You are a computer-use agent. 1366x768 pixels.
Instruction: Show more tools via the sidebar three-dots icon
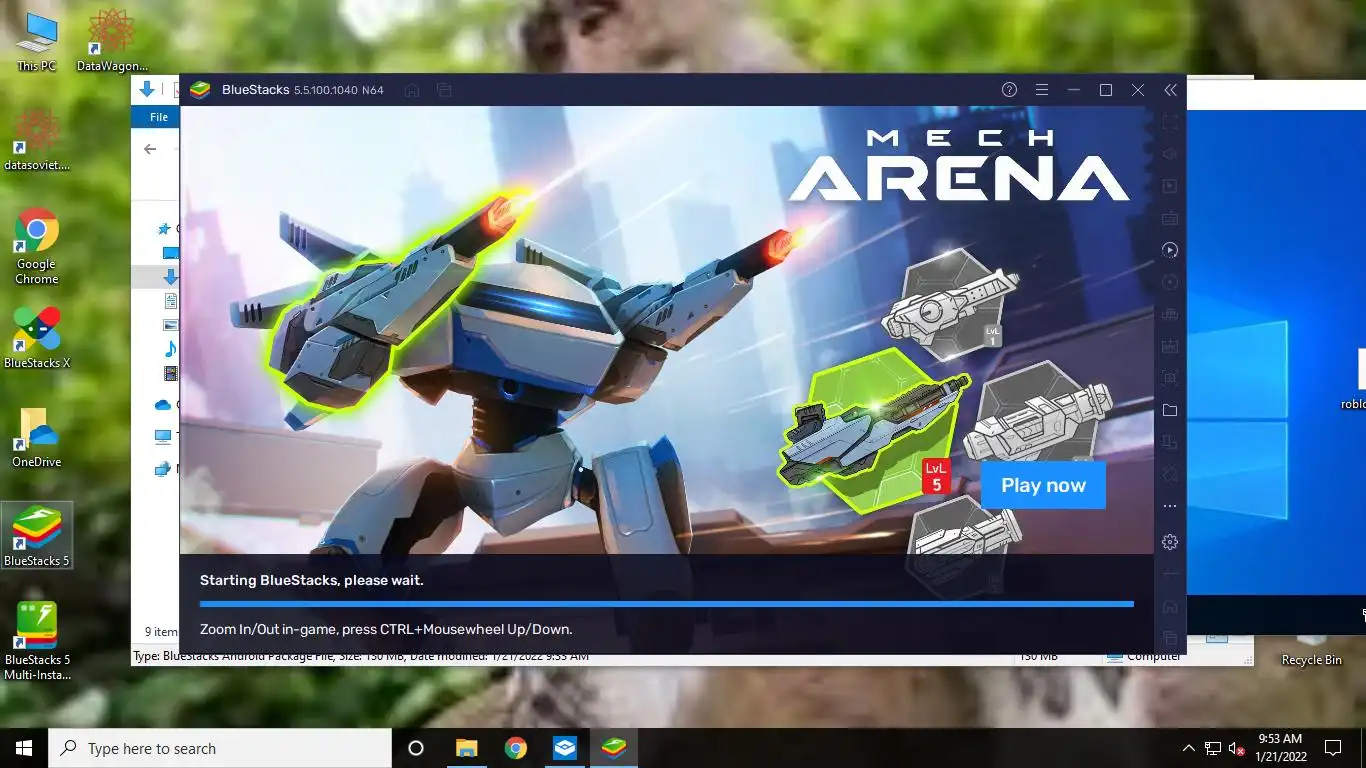tap(1170, 506)
